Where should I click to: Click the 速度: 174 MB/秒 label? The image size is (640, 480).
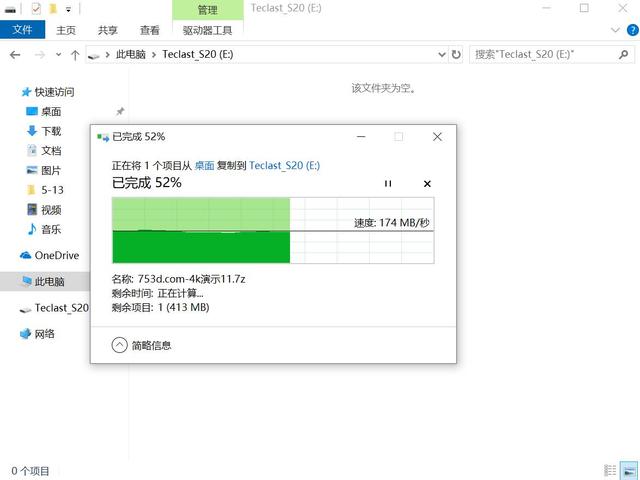click(x=391, y=223)
